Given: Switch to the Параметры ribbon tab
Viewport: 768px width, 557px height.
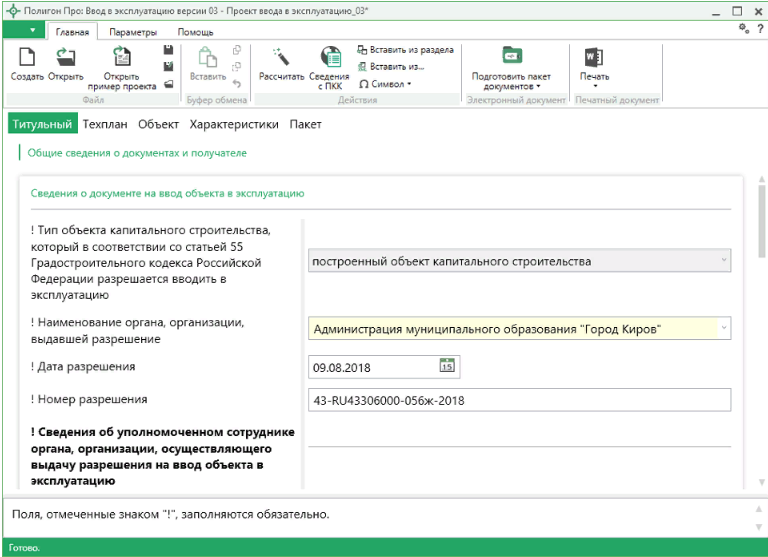Looking at the screenshot, I should tap(132, 32).
